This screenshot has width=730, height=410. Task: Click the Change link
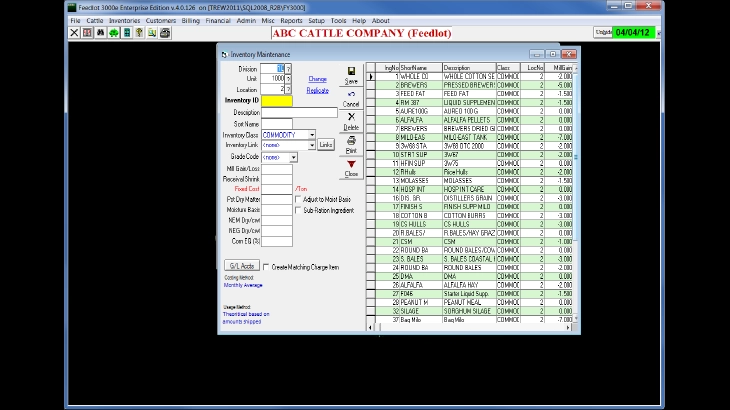[x=318, y=79]
